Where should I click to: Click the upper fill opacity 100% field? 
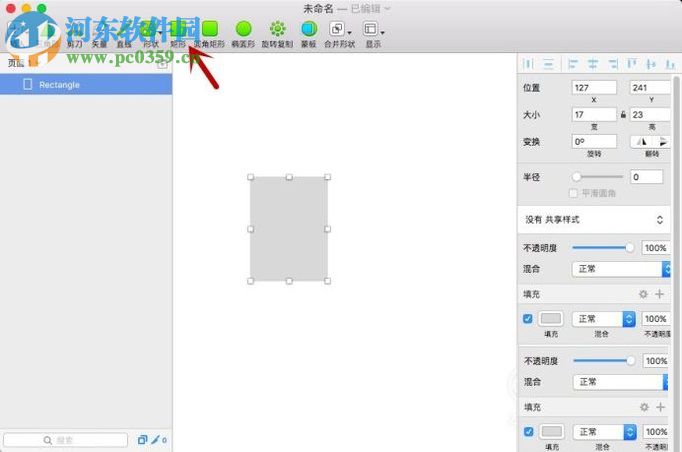tap(655, 319)
